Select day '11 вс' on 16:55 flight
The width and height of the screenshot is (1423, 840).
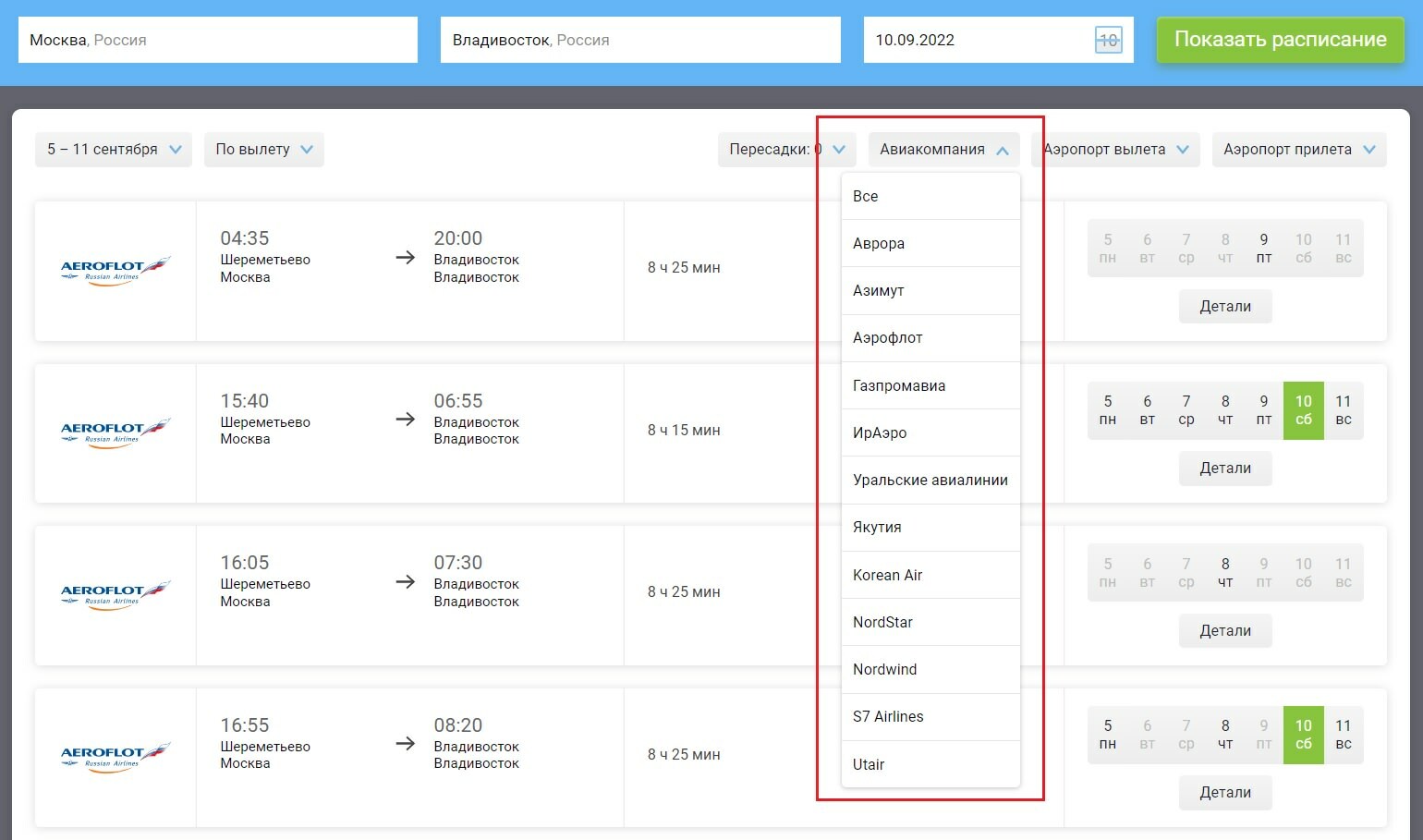[x=1344, y=735]
